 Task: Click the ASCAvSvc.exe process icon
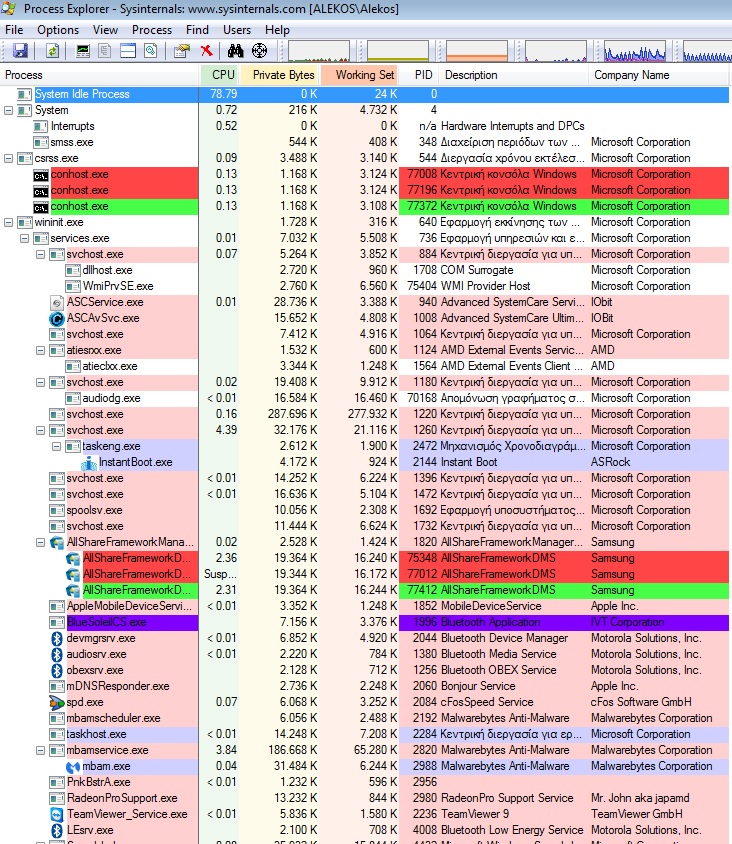click(x=57, y=318)
